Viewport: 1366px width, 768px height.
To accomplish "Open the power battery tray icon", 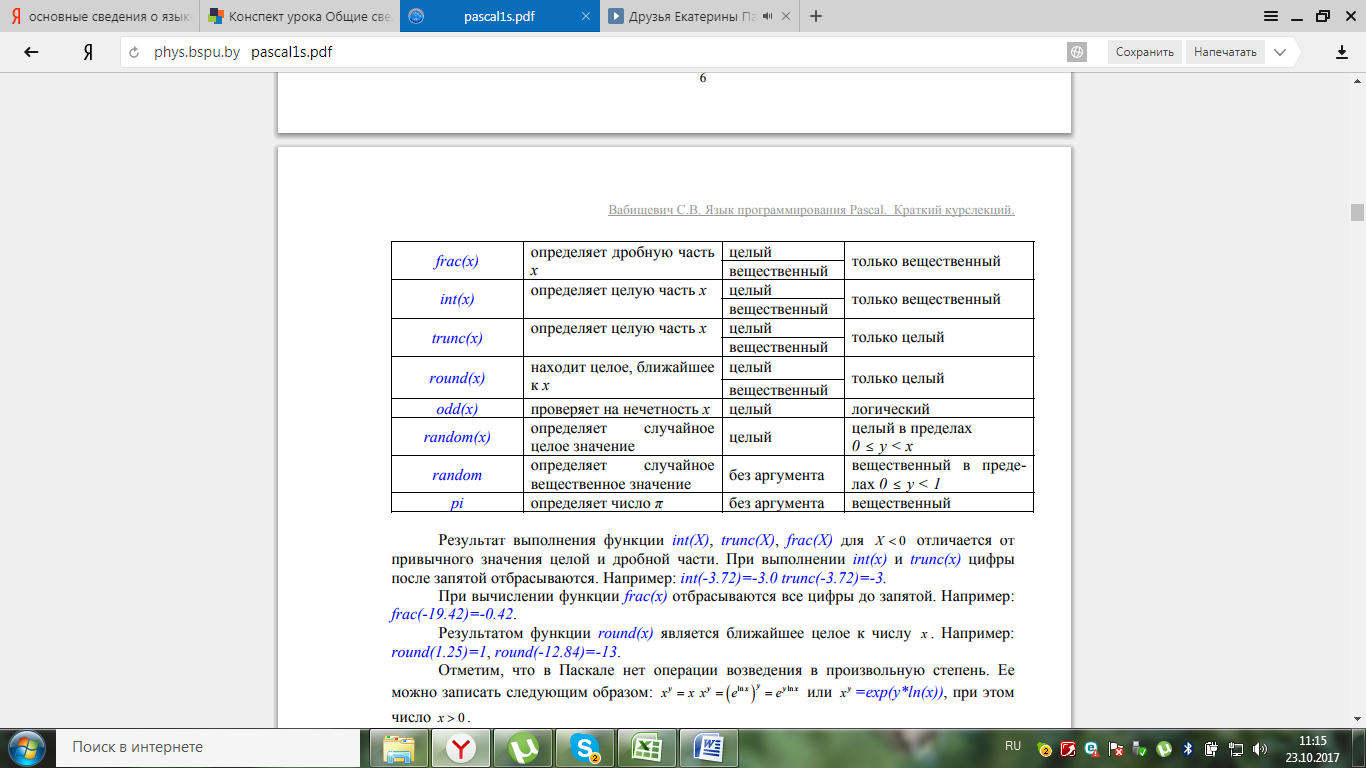I will pos(1212,748).
